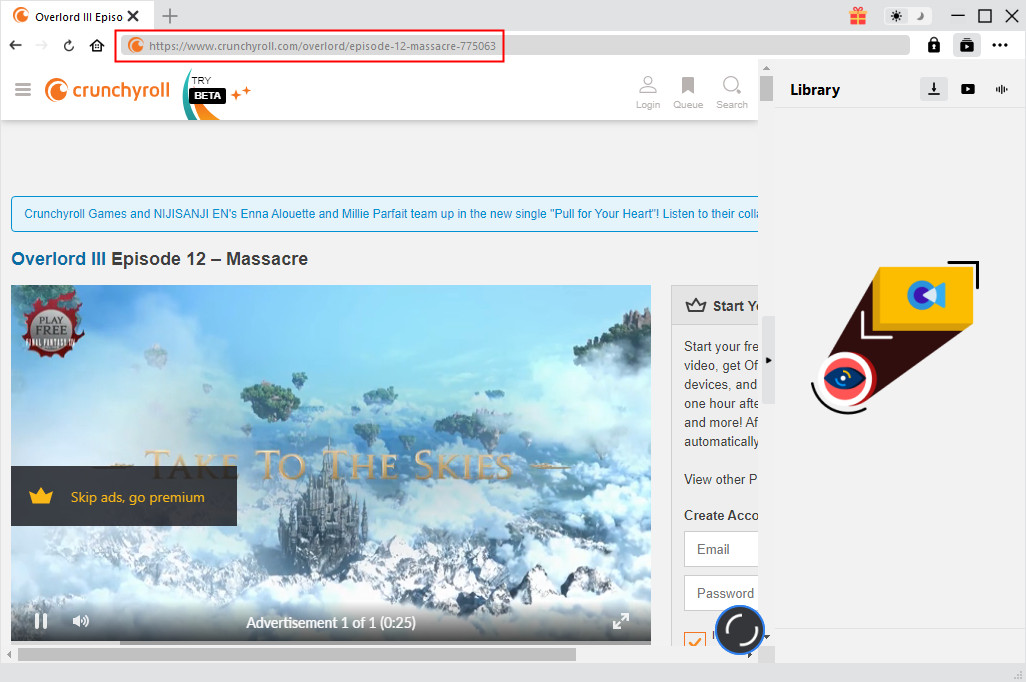Image resolution: width=1026 pixels, height=682 pixels.
Task: Open the three-dots browser menu
Action: (x=1000, y=45)
